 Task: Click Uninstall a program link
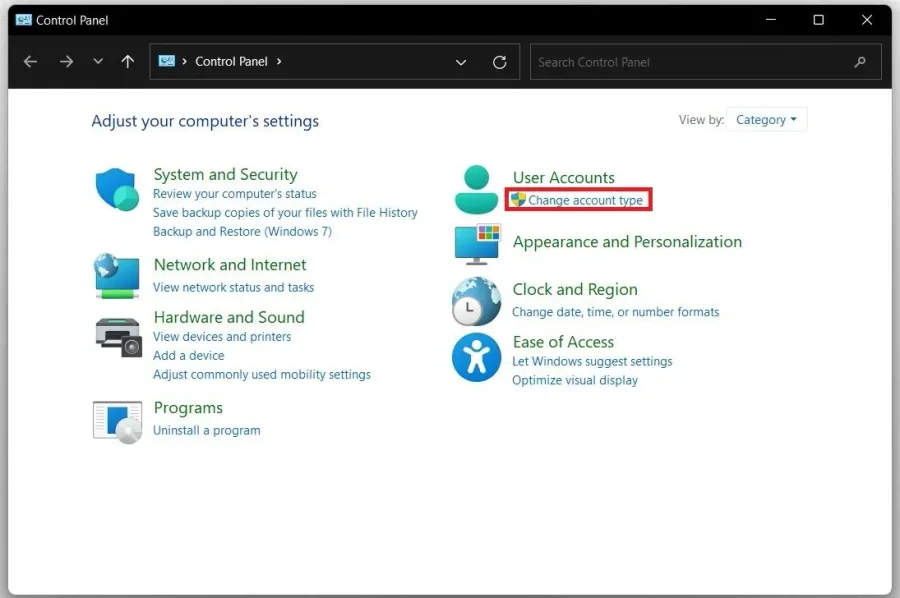(x=207, y=430)
